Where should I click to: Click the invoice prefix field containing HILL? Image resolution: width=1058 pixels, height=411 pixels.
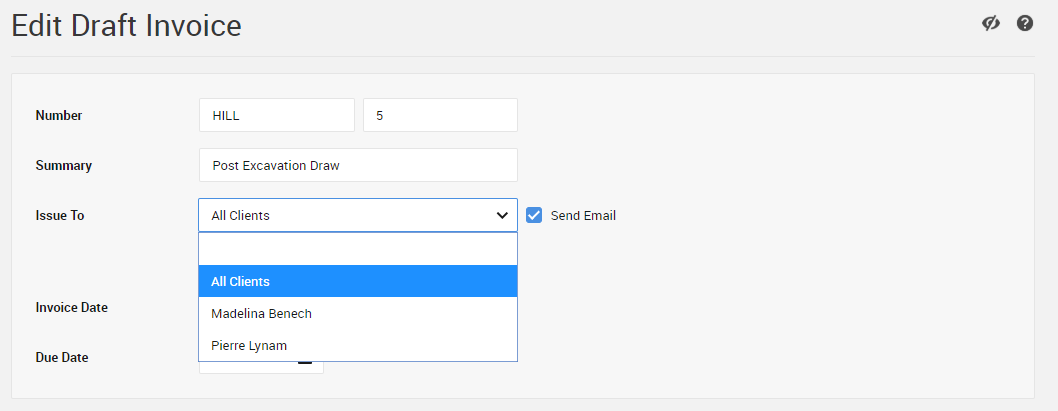276,115
